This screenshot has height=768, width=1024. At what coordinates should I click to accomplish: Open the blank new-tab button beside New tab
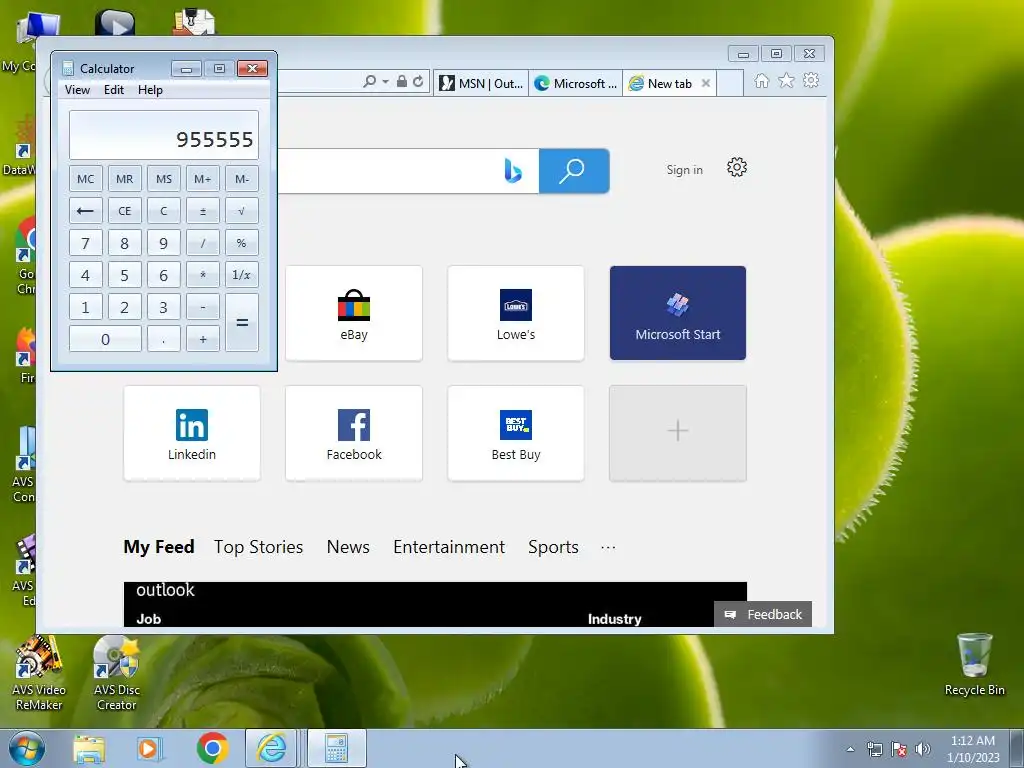(x=730, y=84)
